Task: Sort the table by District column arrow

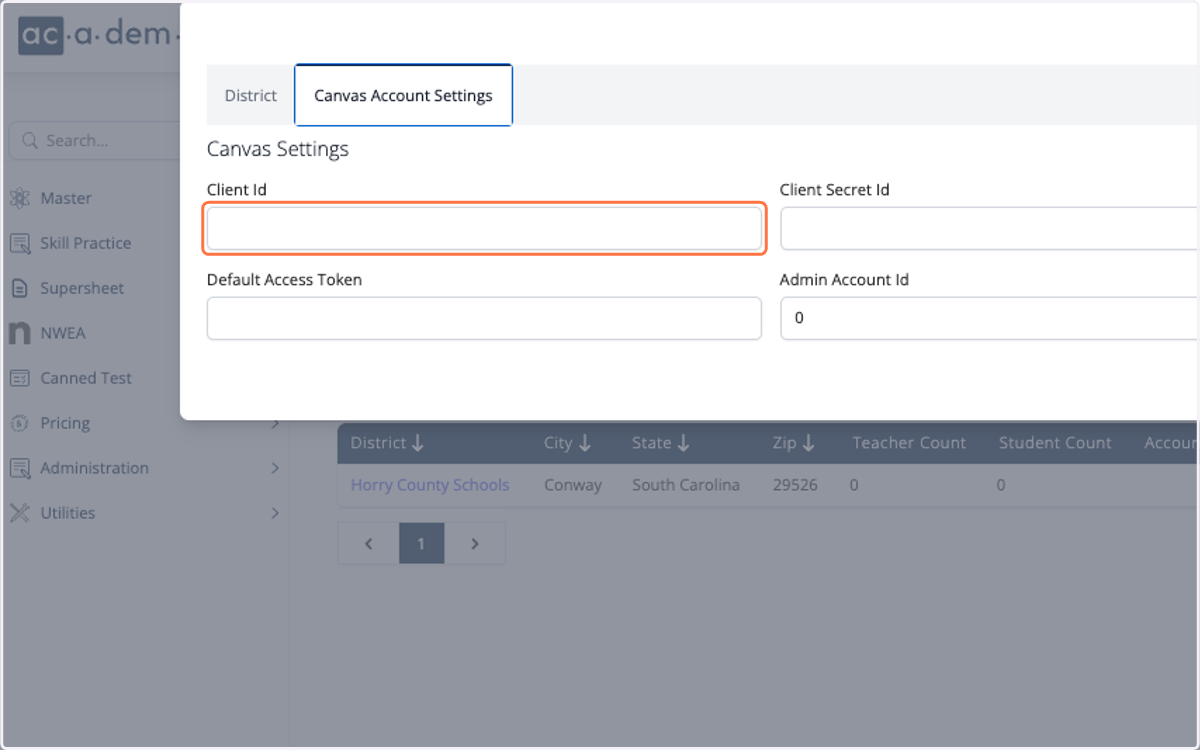Action: point(418,443)
